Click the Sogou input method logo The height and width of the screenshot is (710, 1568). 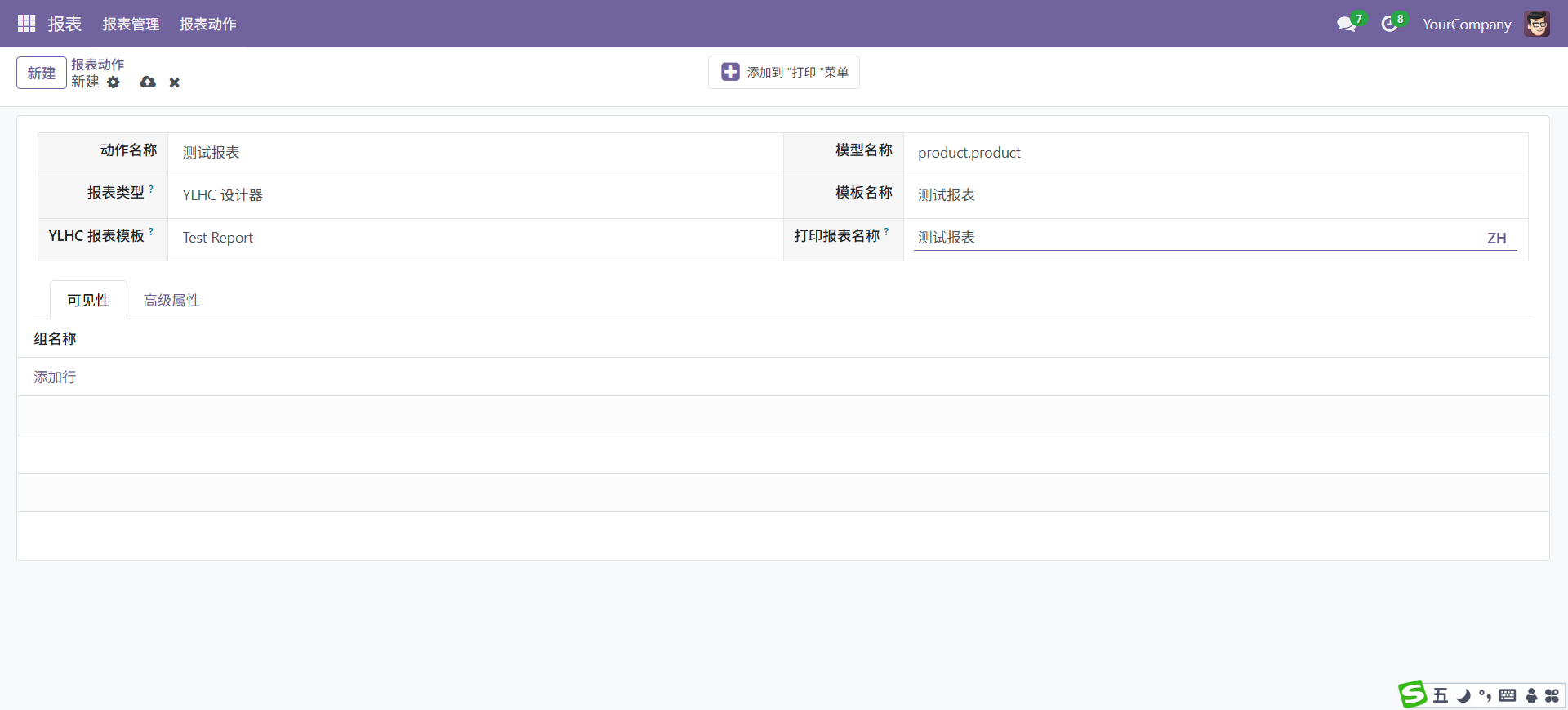pyautogui.click(x=1412, y=694)
